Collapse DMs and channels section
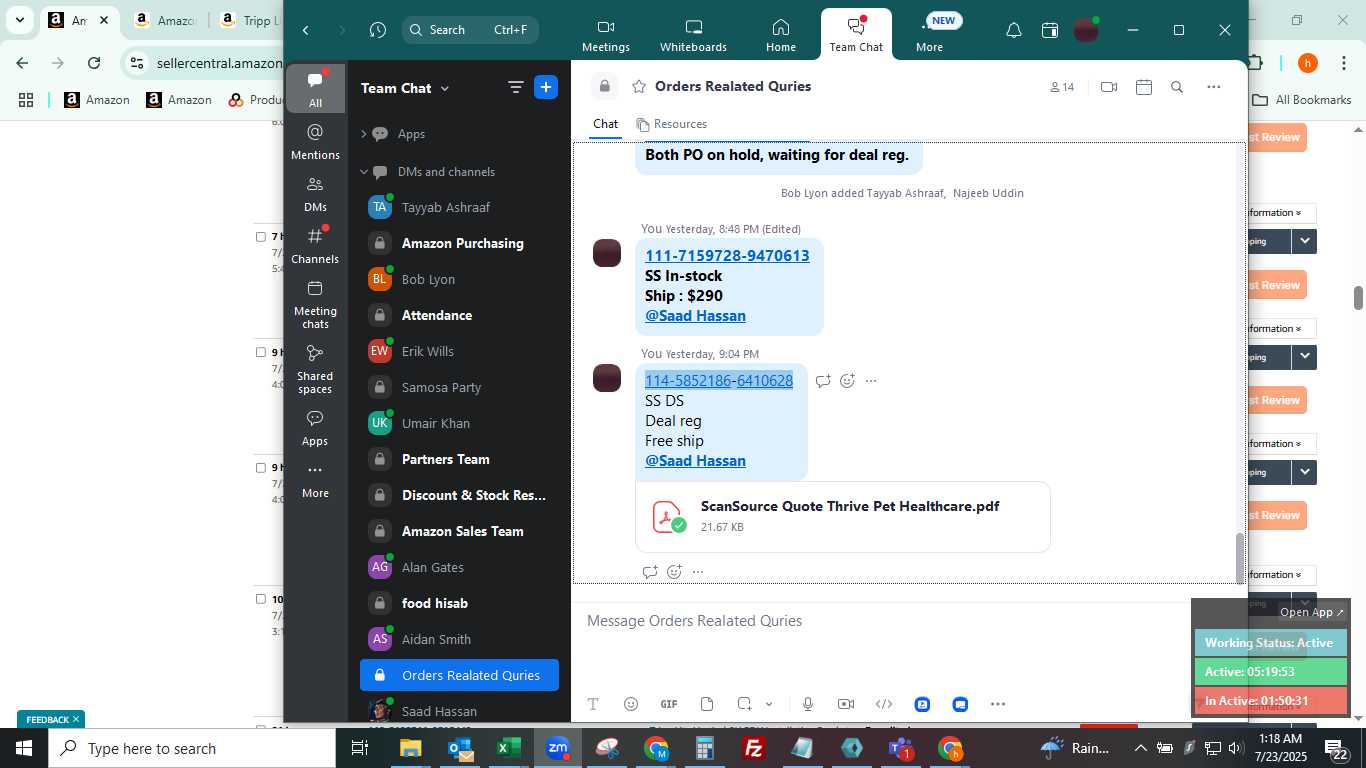 [364, 172]
